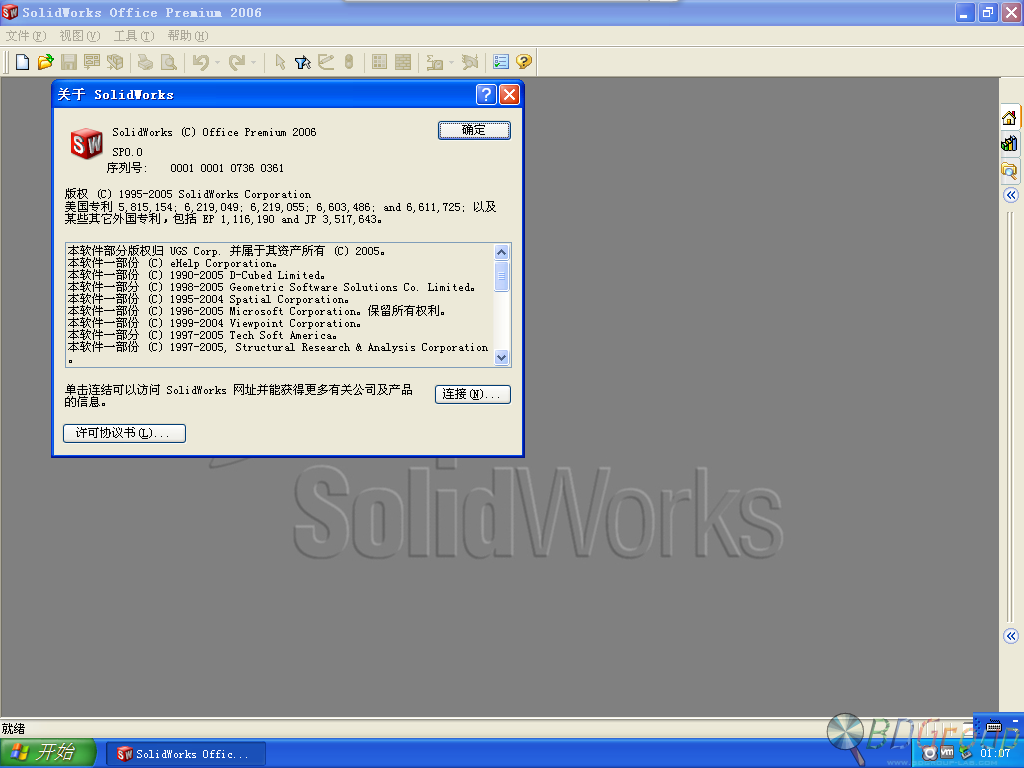Click the copyright list scroll-down arrow
This screenshot has width=1024, height=768.
point(502,357)
